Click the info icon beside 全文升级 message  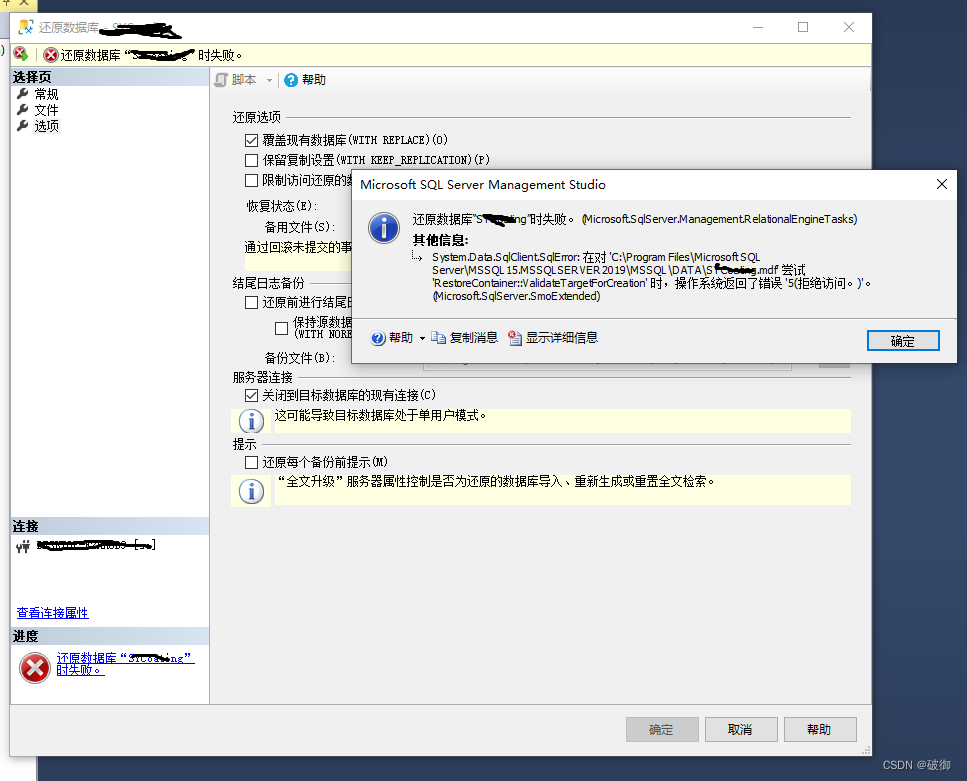point(251,492)
